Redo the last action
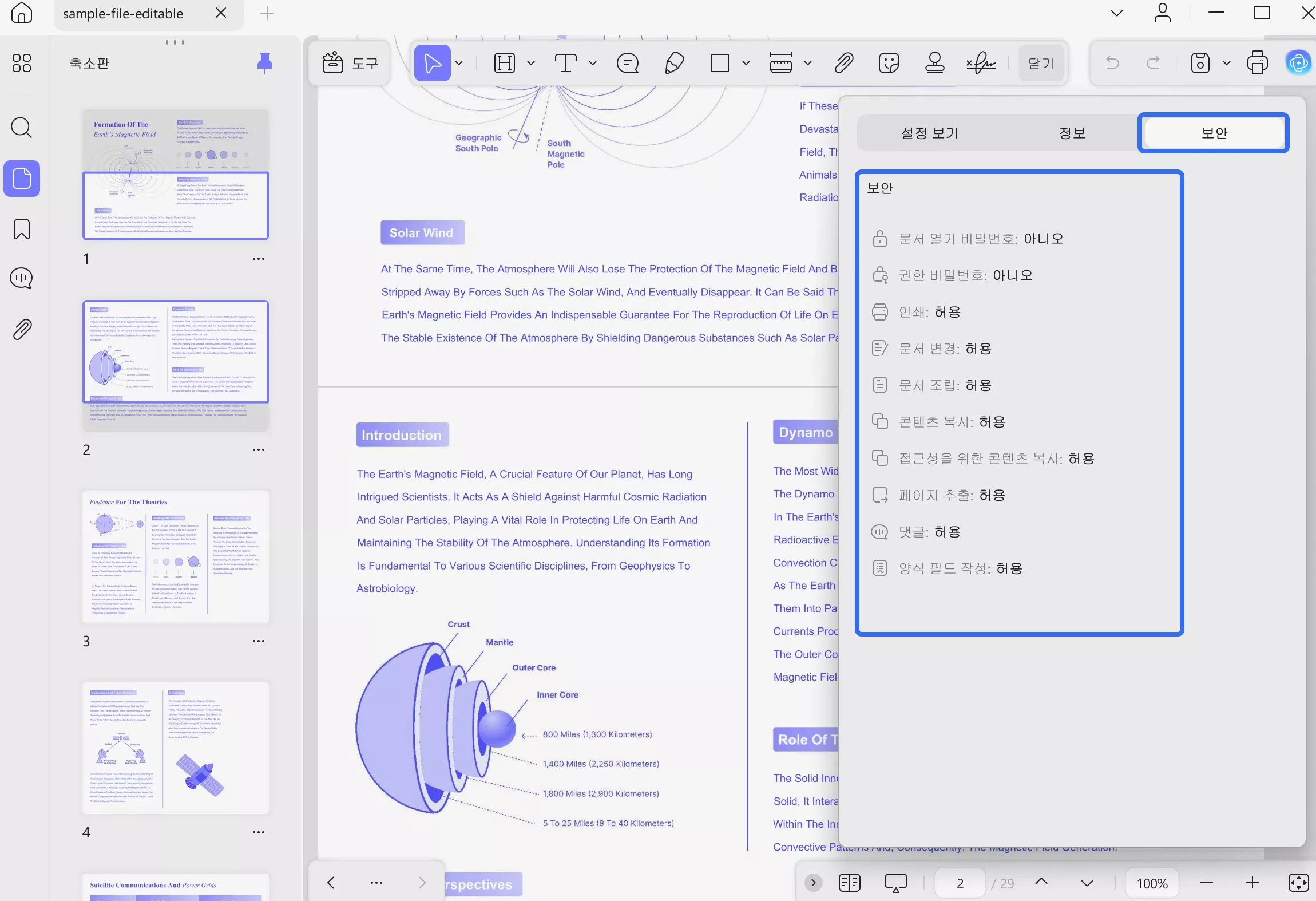The width and height of the screenshot is (1316, 901). pyautogui.click(x=1153, y=62)
